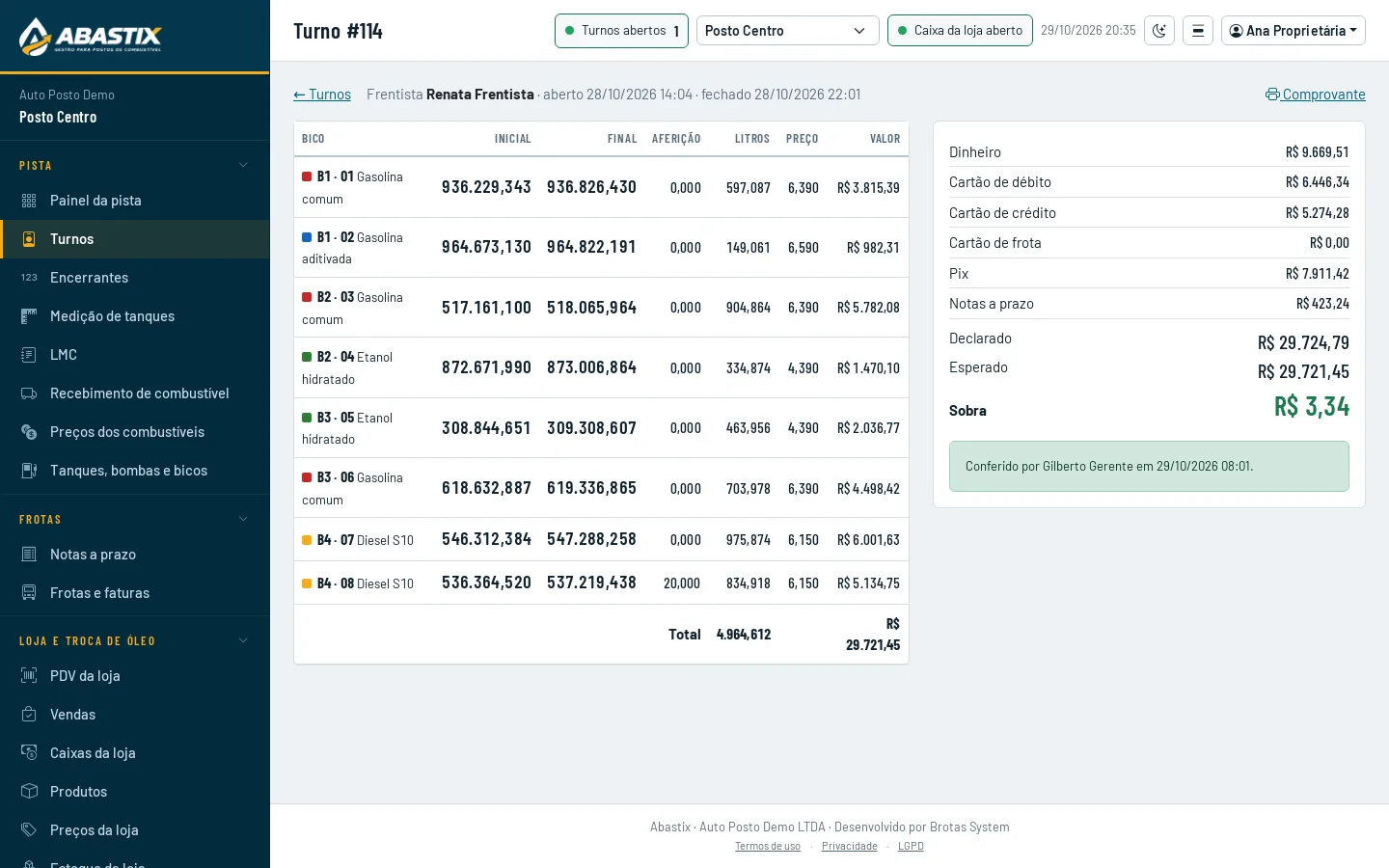Click the Produtos box icon
This screenshot has width=1389, height=868.
click(x=29, y=792)
